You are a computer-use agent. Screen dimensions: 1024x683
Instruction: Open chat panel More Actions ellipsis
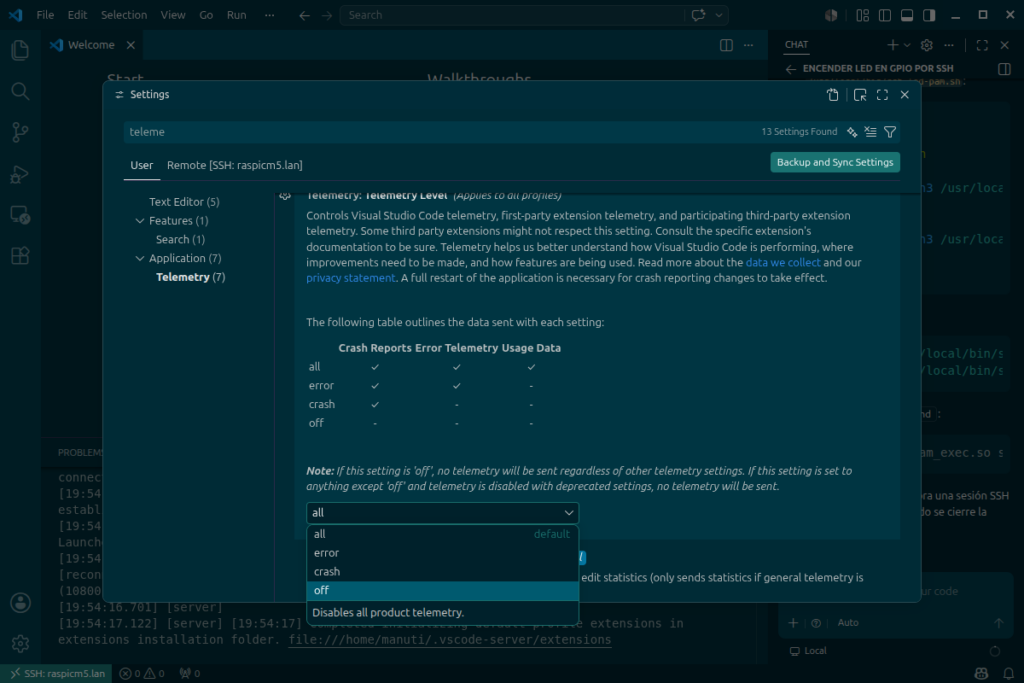tap(949, 45)
